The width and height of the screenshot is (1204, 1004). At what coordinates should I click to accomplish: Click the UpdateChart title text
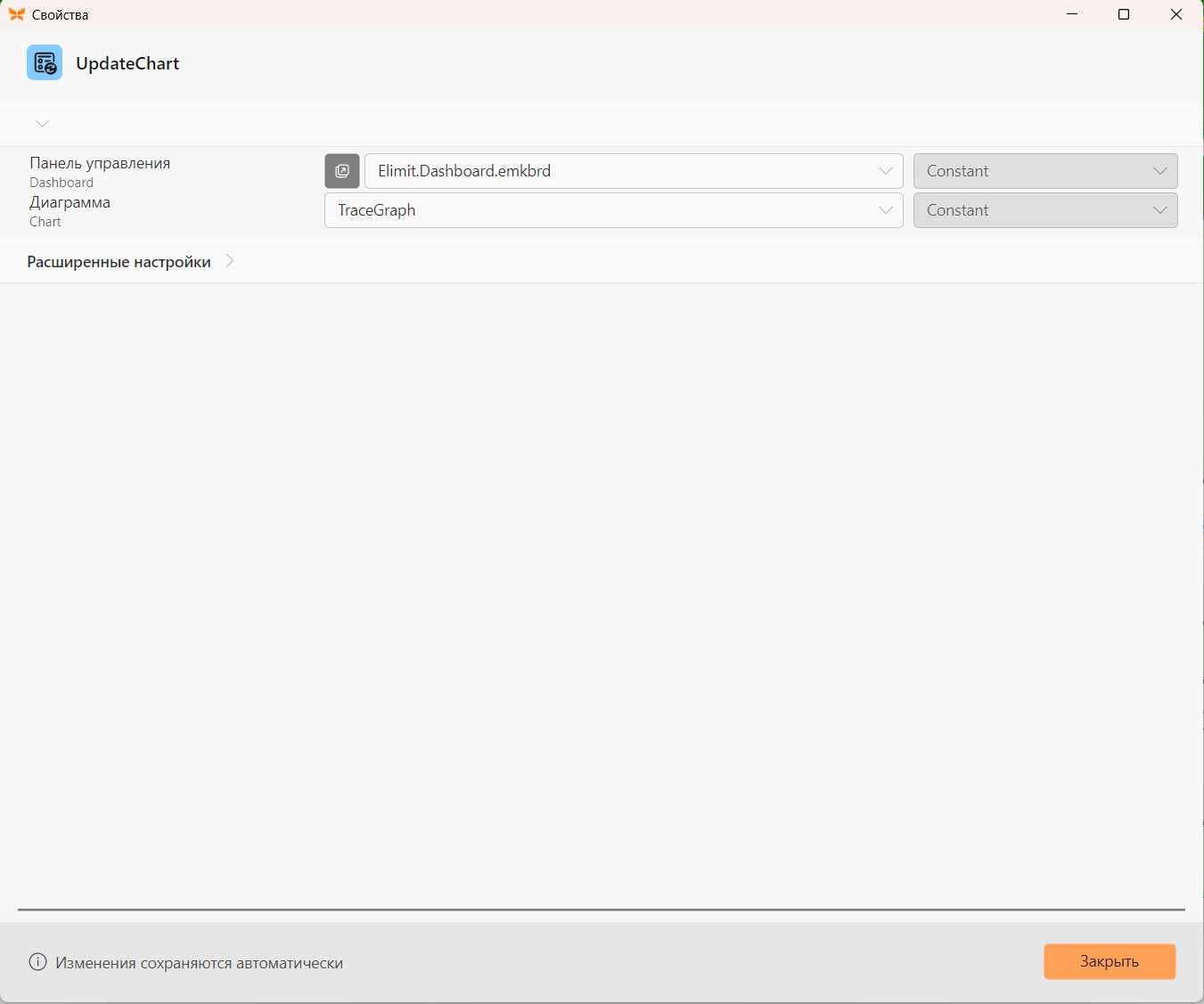point(127,63)
